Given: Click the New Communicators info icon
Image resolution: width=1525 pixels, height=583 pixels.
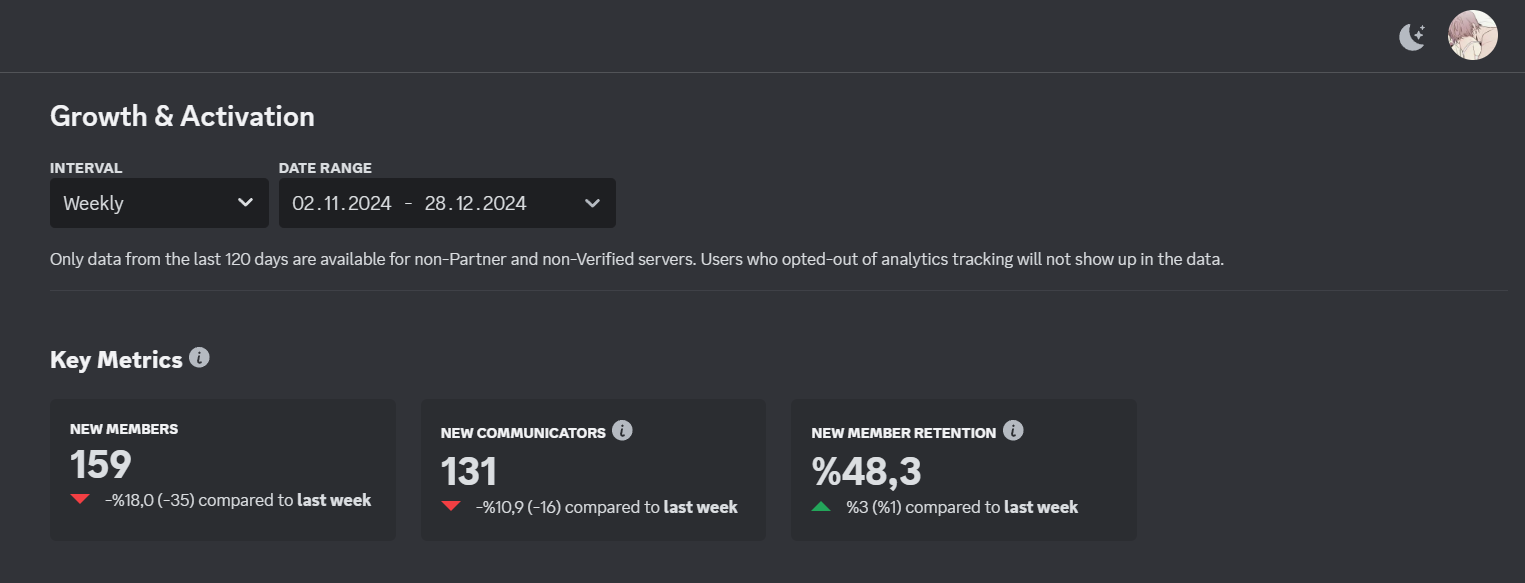Looking at the screenshot, I should (x=622, y=431).
